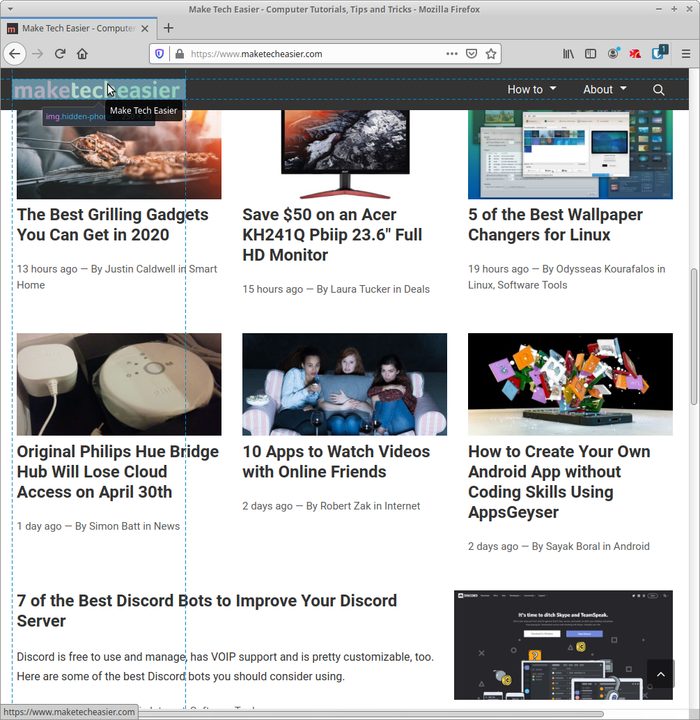The image size is (700, 720).
Task: Open The Best Grilling Gadgets article
Action: click(113, 225)
